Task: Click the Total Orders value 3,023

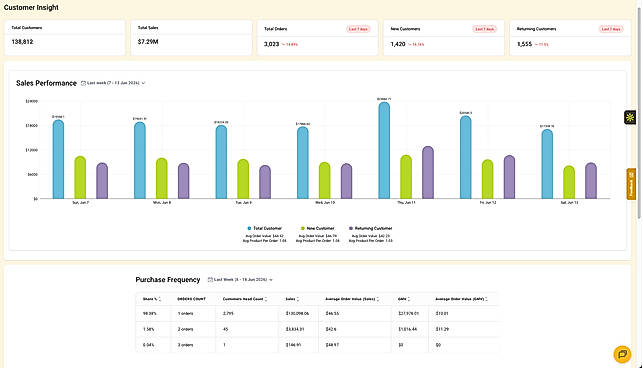Action: 271,44
